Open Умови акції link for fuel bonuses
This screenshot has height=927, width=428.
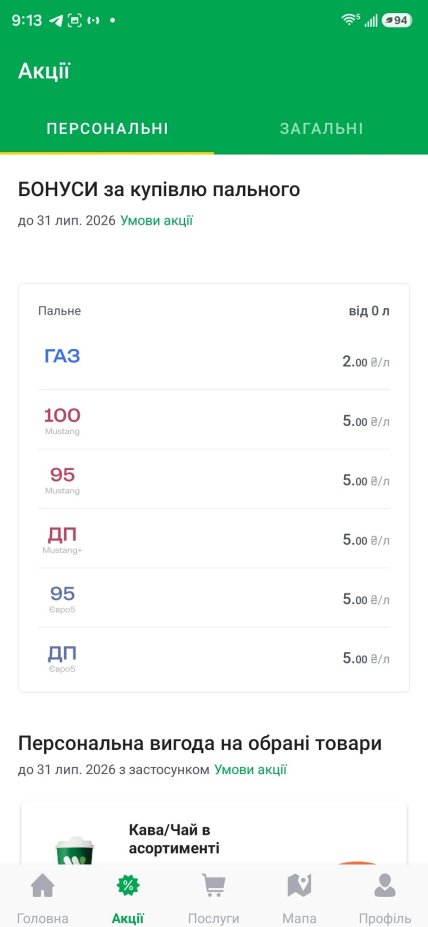click(157, 221)
